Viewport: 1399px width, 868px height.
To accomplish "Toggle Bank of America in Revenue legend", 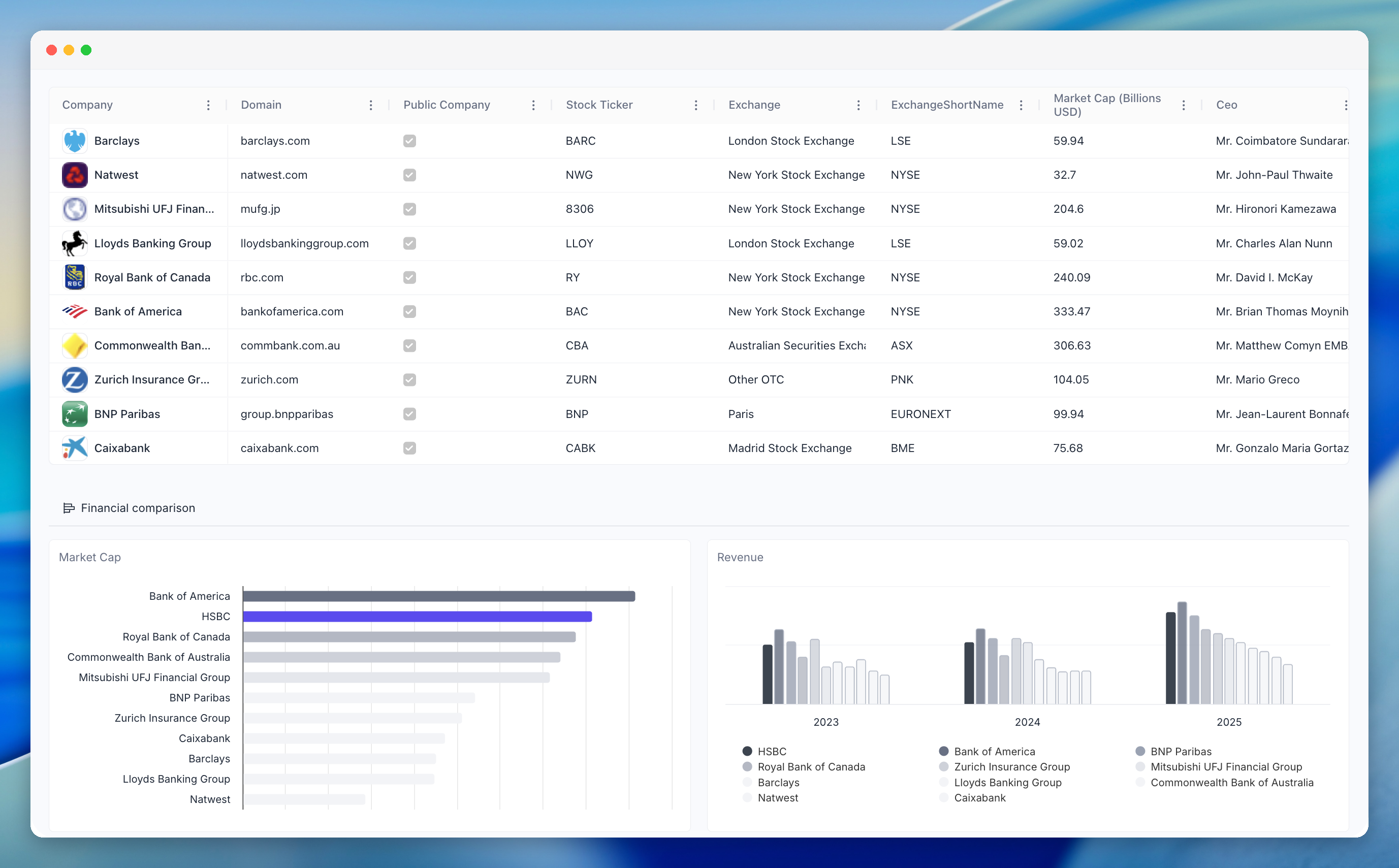I will click(x=987, y=752).
